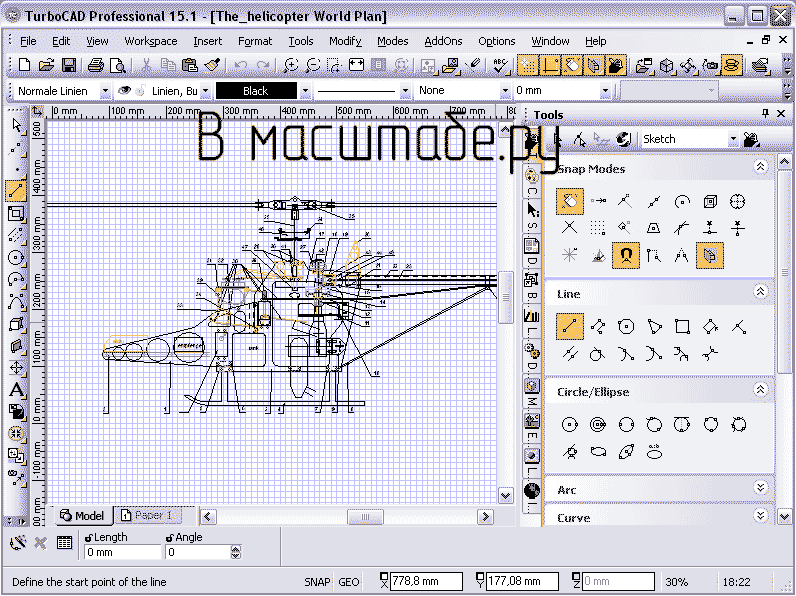Toggle the layer visibility eye icon
This screenshot has height=596, width=796.
(126, 91)
